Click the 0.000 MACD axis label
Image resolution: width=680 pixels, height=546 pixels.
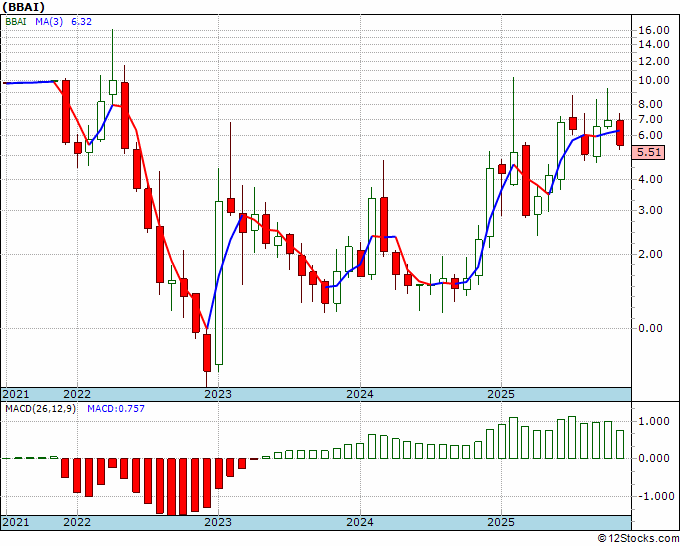656,458
